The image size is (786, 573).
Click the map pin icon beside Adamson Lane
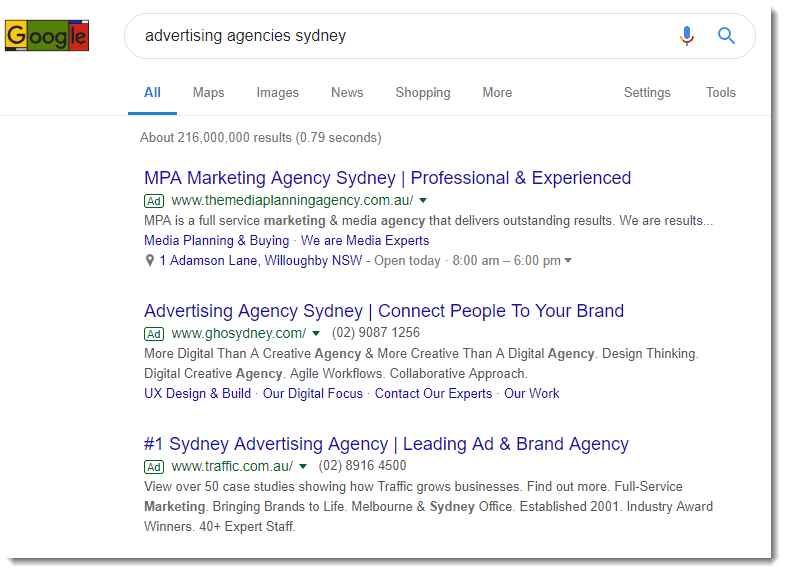(x=149, y=261)
